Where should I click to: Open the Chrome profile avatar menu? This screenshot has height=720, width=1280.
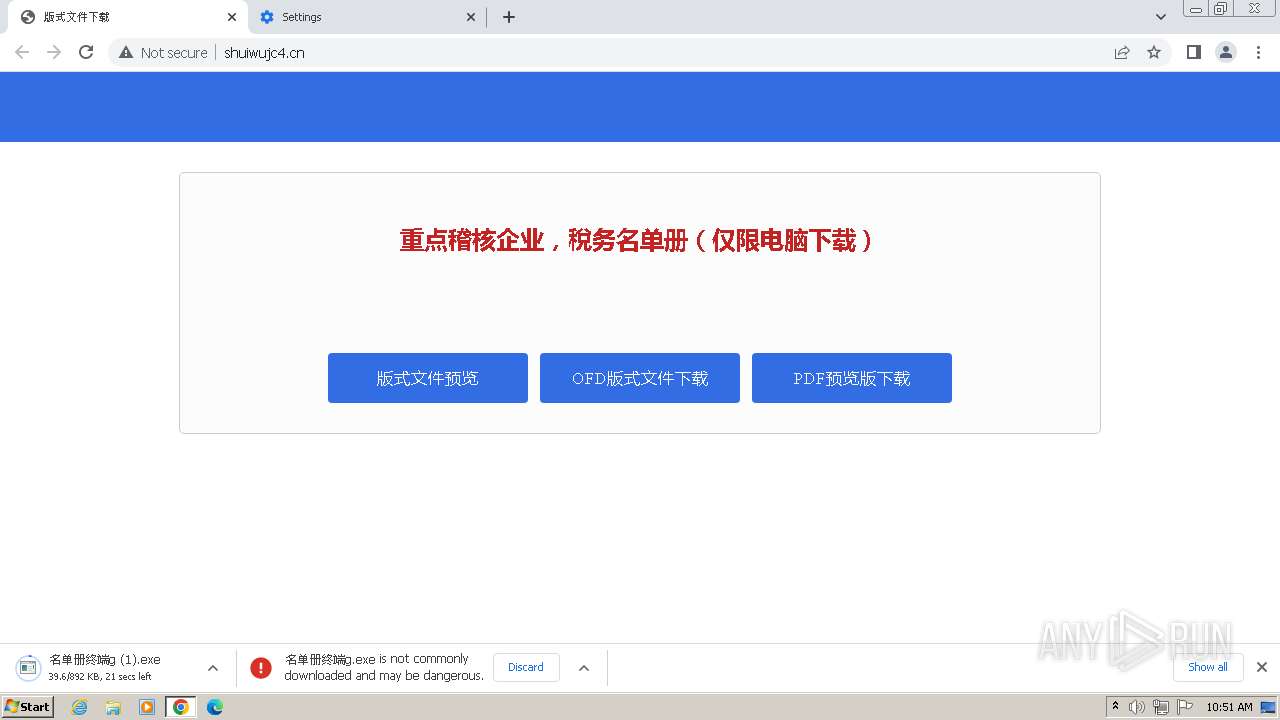(1226, 52)
